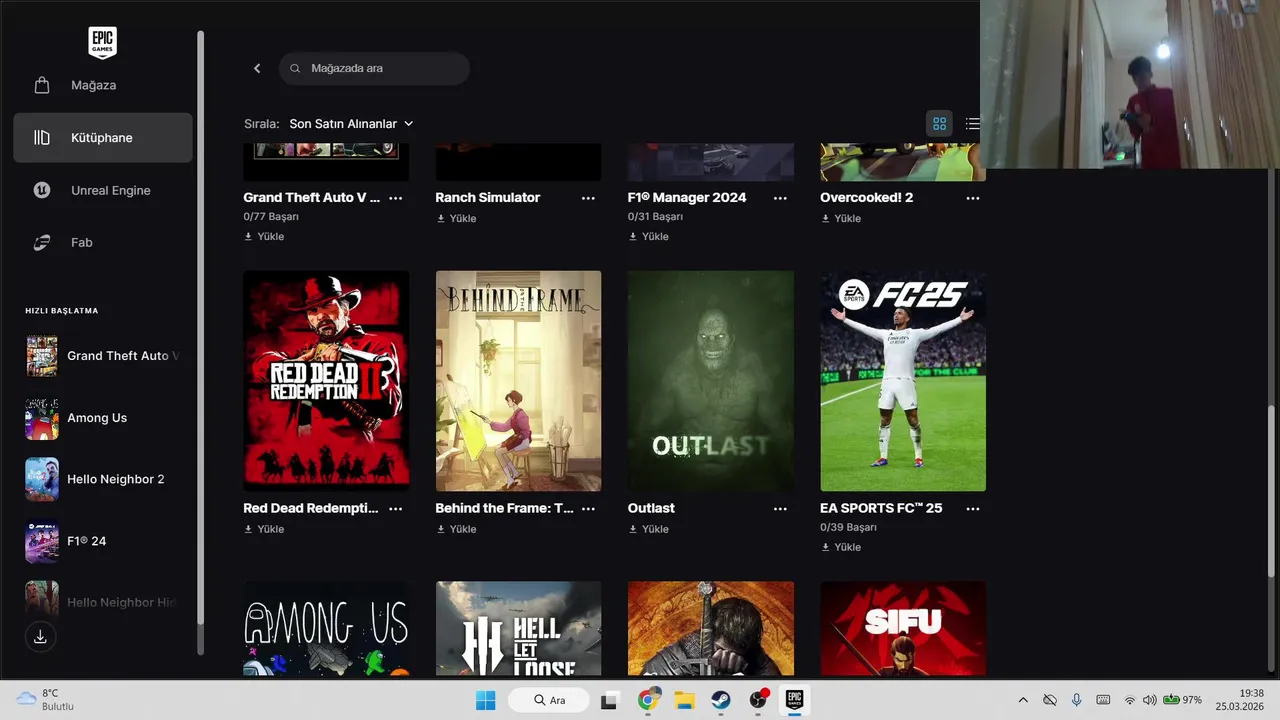Open options menu for Red Dead Redemption
Screen dimensions: 1280x720
point(395,508)
